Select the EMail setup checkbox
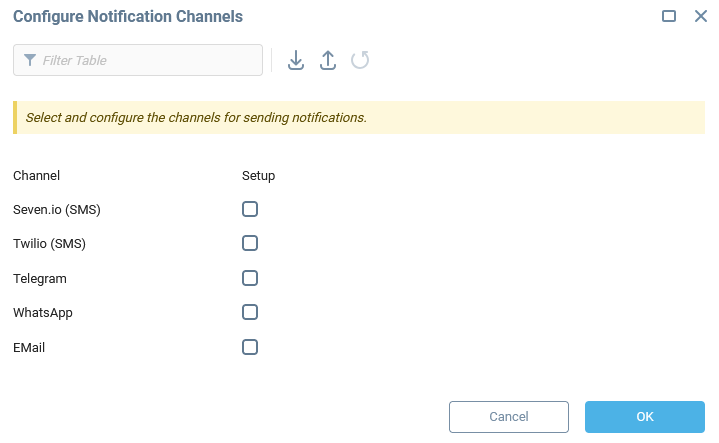Image resolution: width=719 pixels, height=443 pixels. 250,347
